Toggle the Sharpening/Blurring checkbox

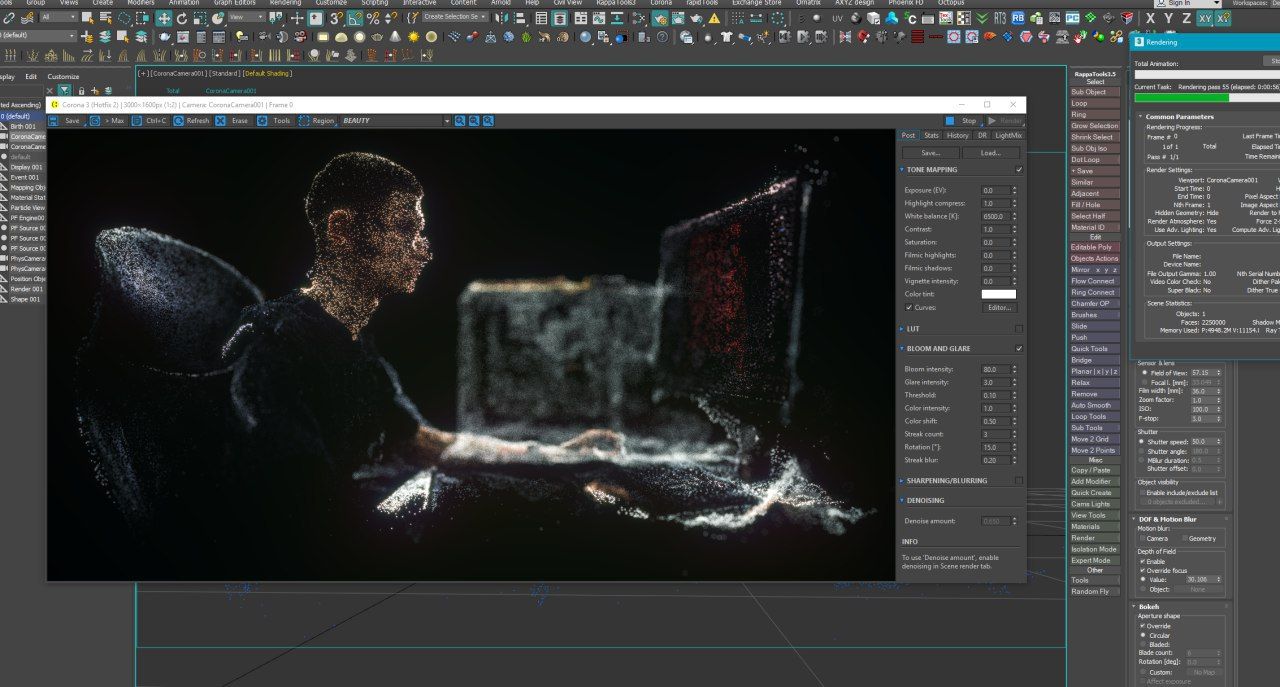[1018, 481]
